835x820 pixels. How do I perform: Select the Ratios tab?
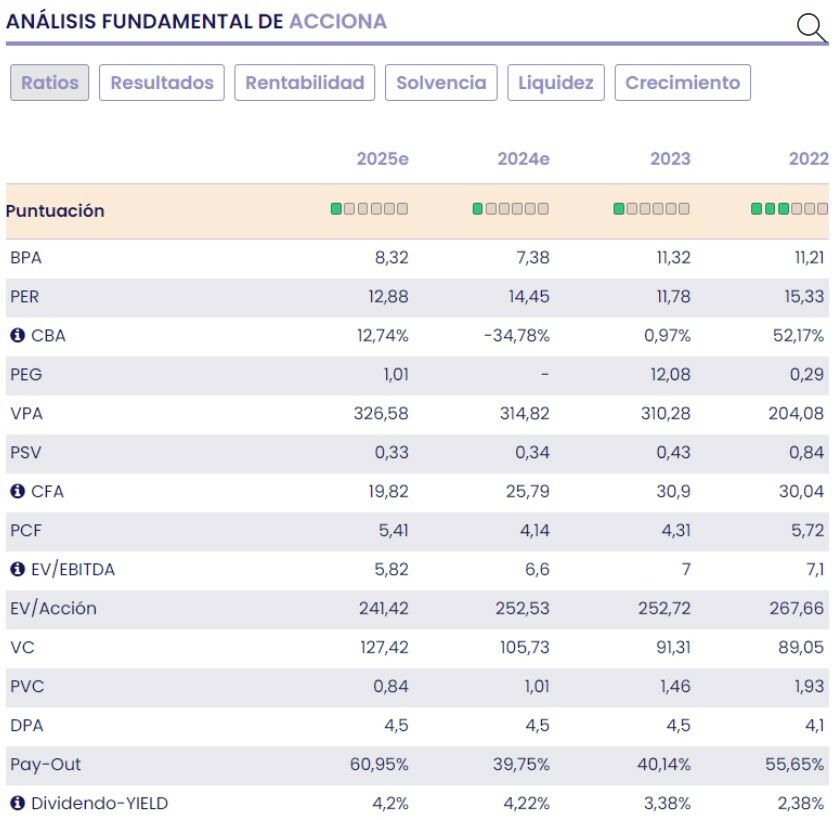pos(49,83)
